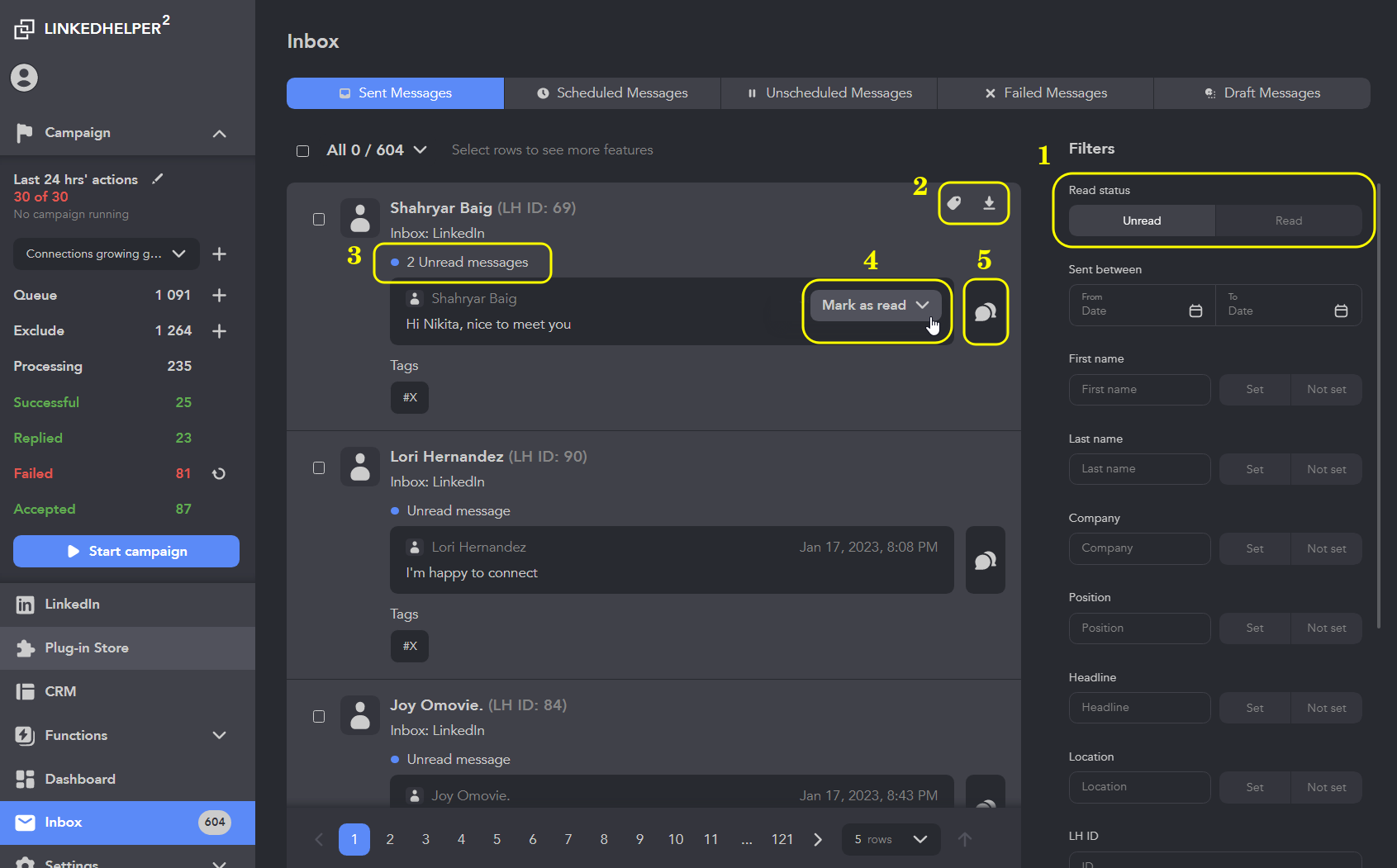The image size is (1397, 868).
Task: Open chat with Shahryar Baig
Action: click(986, 311)
